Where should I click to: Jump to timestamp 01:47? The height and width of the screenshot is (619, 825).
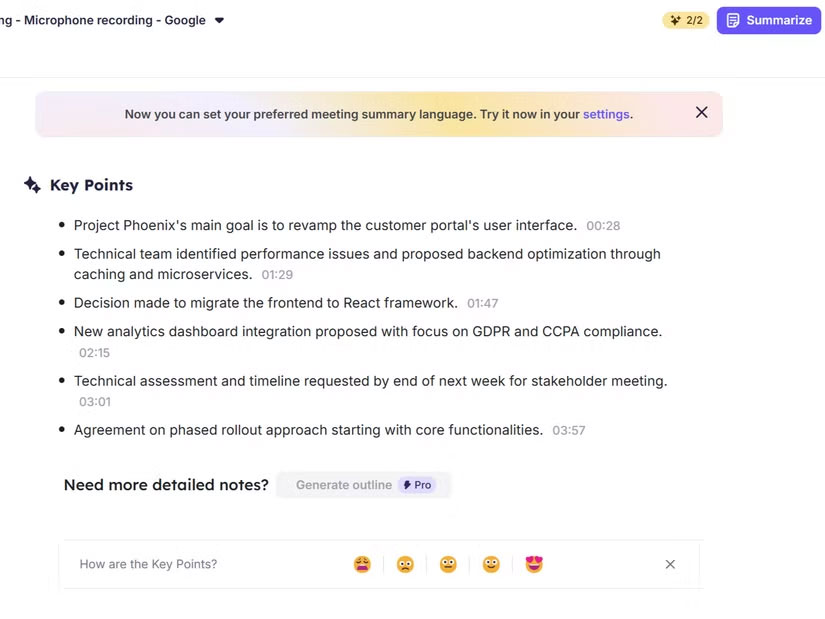pos(482,303)
